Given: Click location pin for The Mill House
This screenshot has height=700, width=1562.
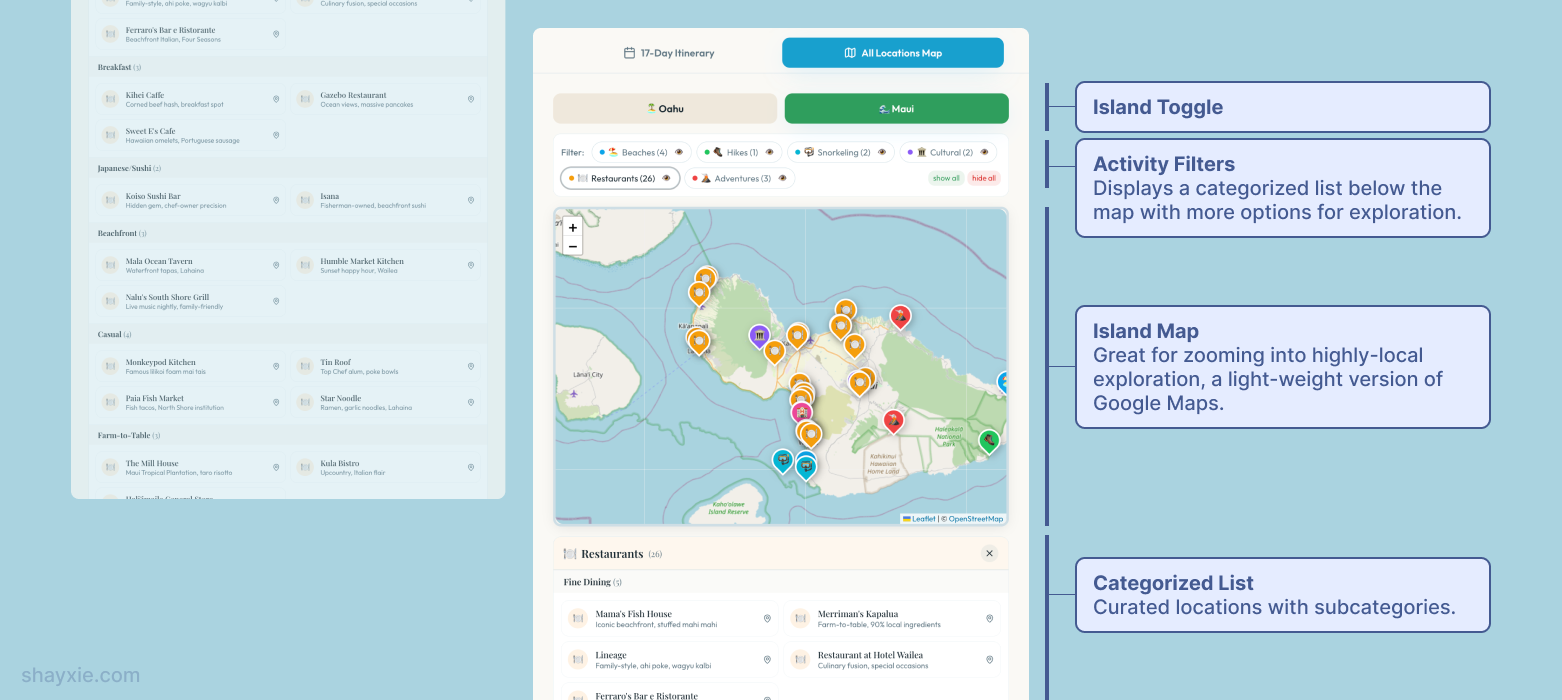Looking at the screenshot, I should [x=276, y=467].
